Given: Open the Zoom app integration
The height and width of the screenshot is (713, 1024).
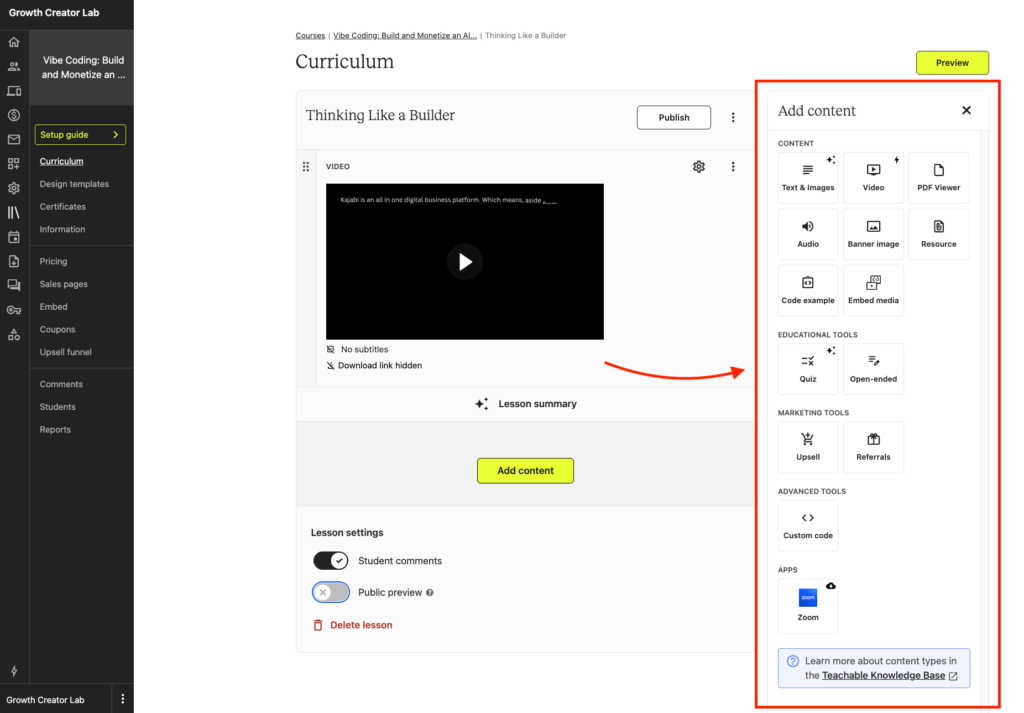Looking at the screenshot, I should point(808,605).
